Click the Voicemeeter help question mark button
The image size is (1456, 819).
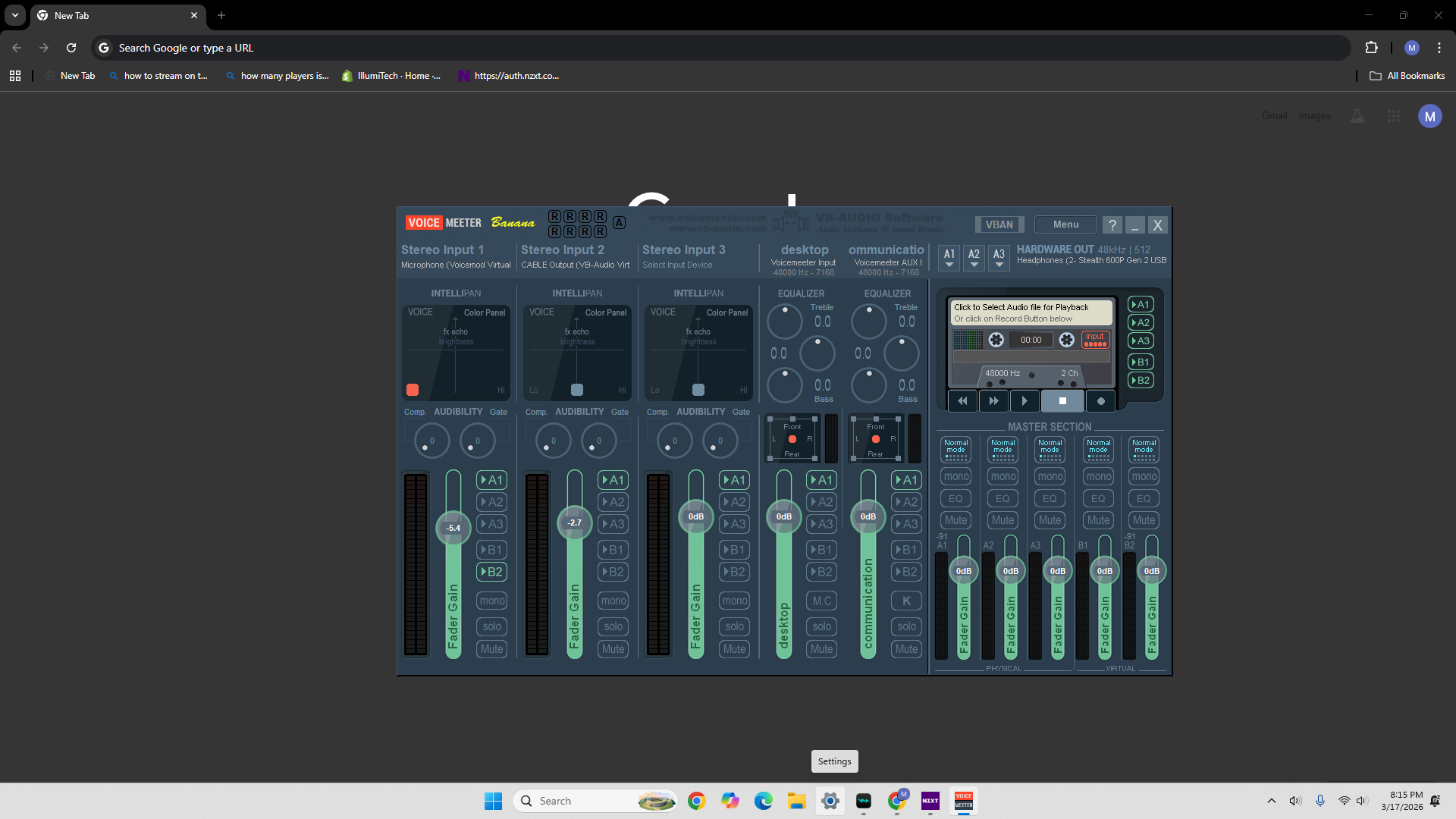(1112, 224)
